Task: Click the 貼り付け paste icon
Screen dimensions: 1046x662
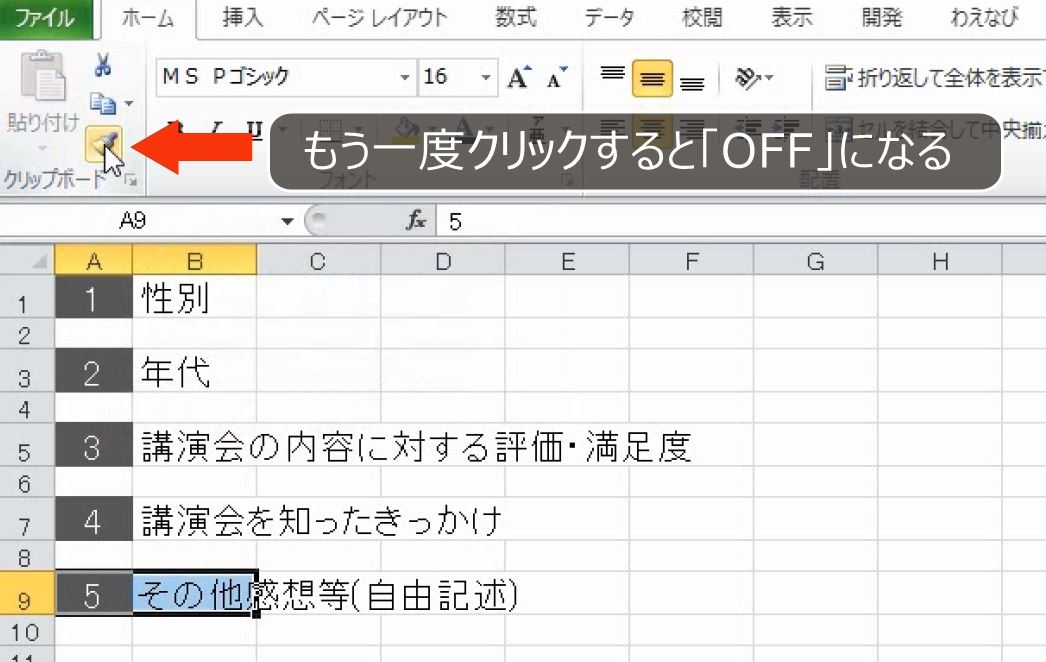Action: point(43,77)
